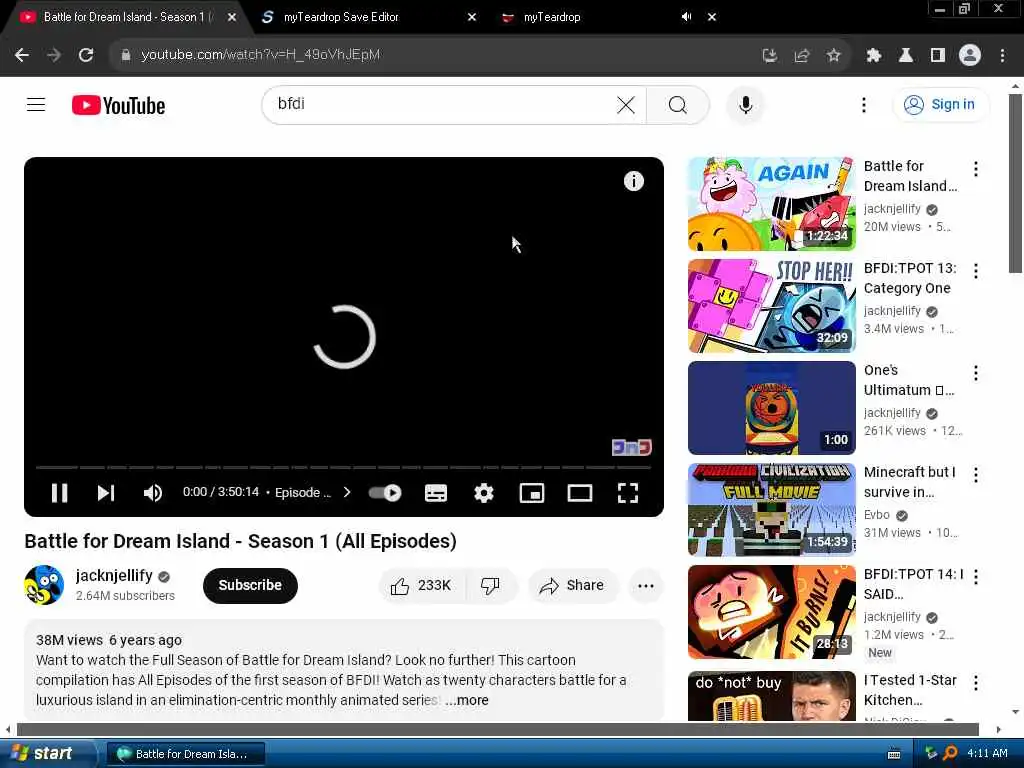Share the video
Screen dimensions: 1024x768
571,585
